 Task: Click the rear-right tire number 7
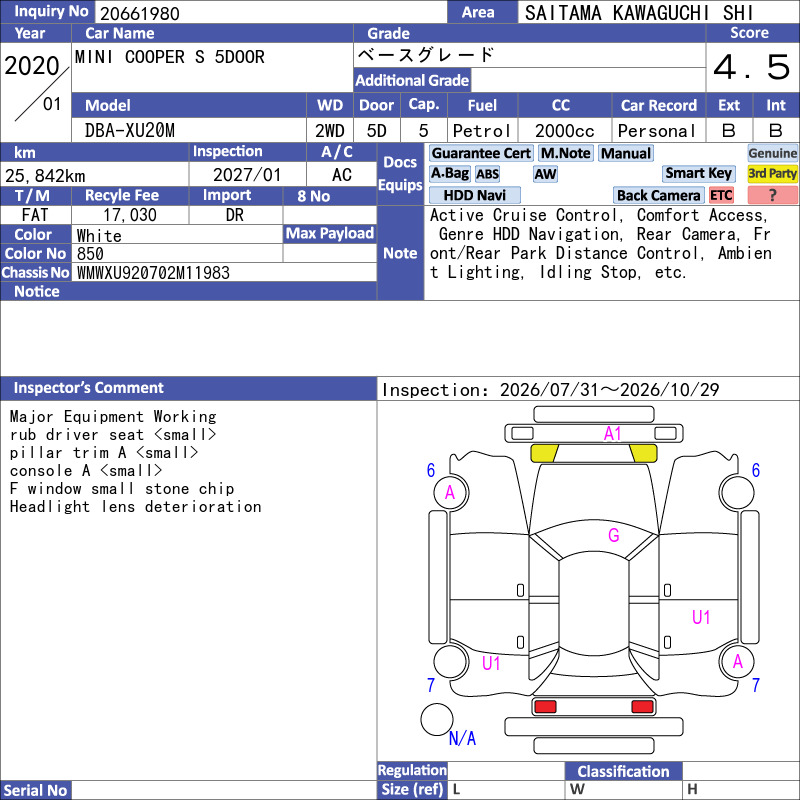pos(755,685)
